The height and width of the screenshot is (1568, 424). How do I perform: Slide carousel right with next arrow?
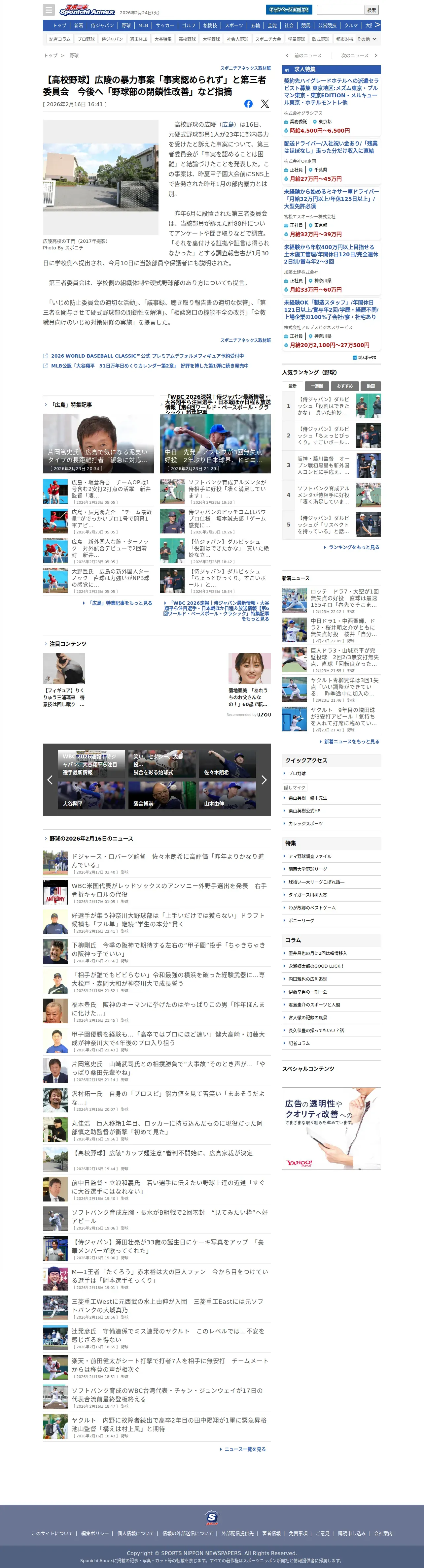point(264,780)
